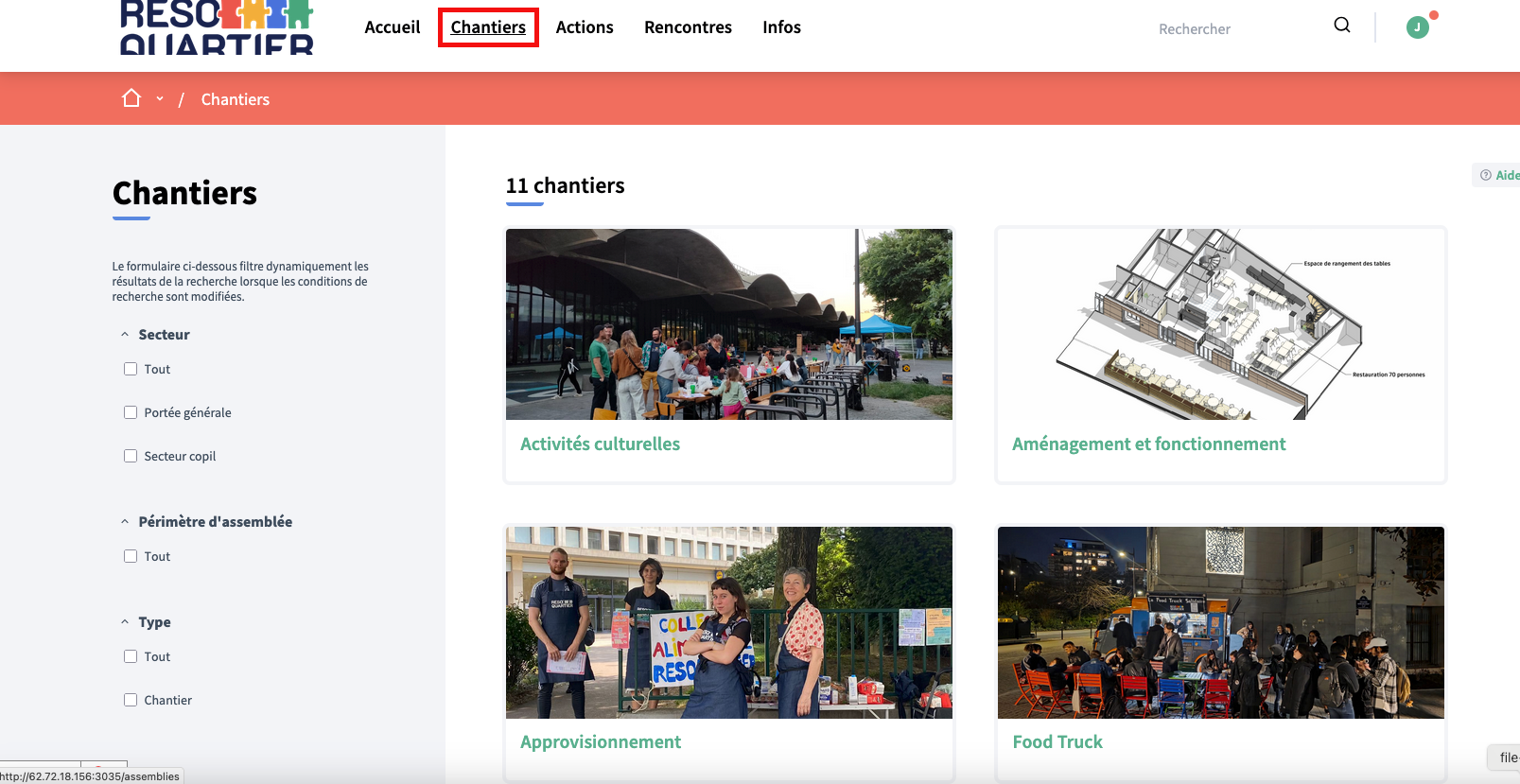Open the Aménagement et fonctionnement link
This screenshot has height=784, width=1520.
coord(1148,444)
